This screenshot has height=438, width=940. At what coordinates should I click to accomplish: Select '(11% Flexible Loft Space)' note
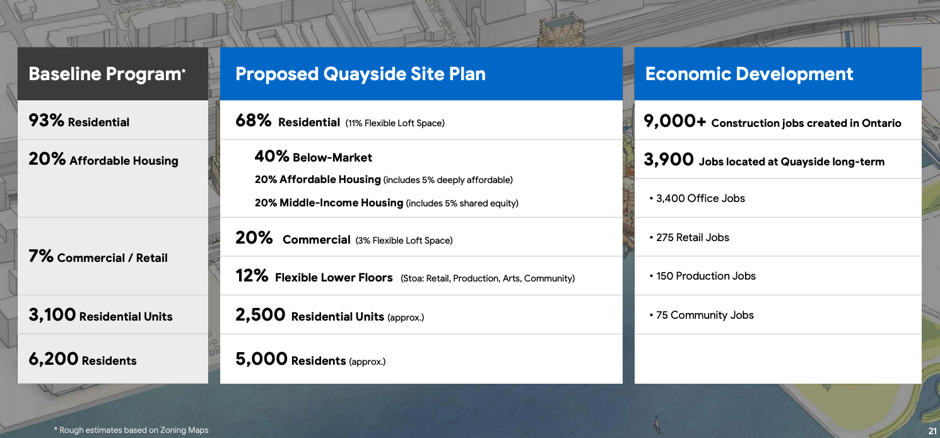(395, 123)
